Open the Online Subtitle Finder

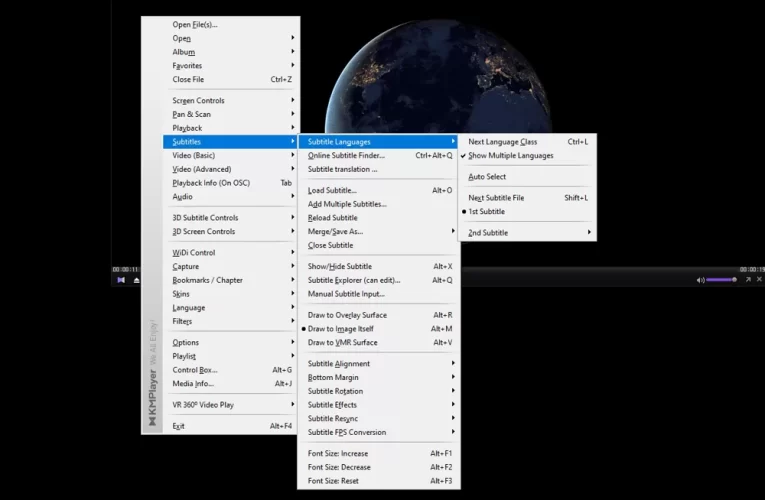click(x=346, y=156)
